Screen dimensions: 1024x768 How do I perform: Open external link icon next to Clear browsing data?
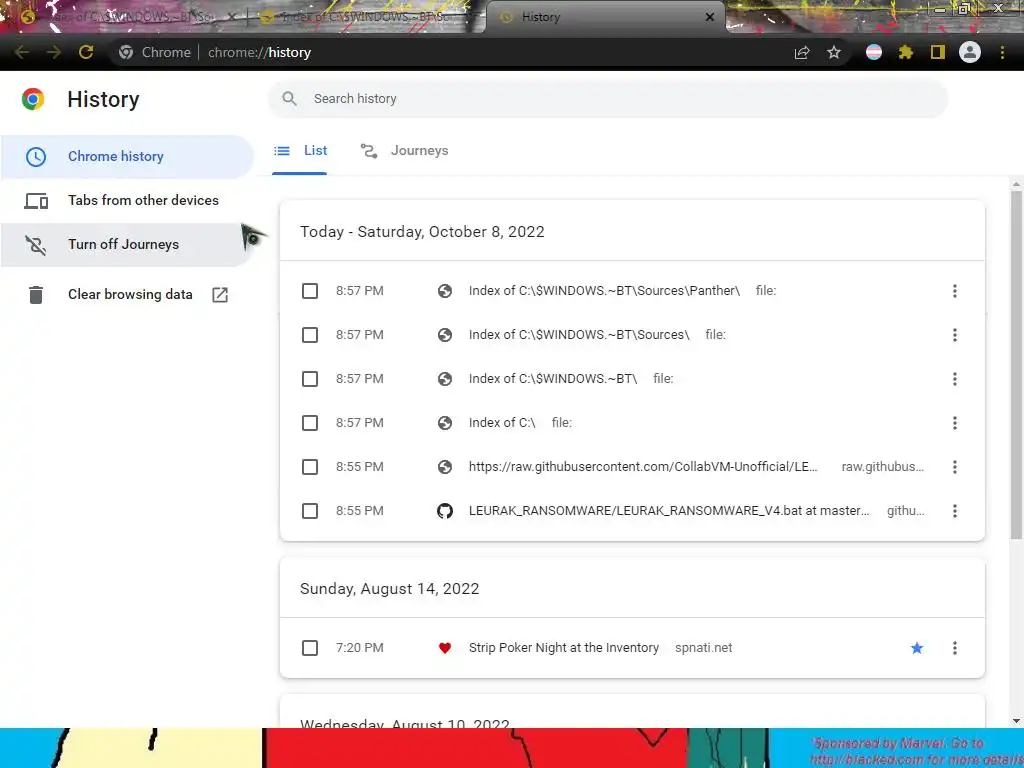pyautogui.click(x=220, y=295)
